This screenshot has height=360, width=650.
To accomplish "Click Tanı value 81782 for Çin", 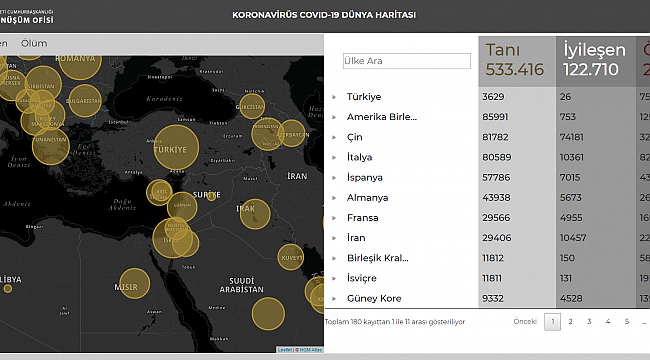I will (x=495, y=137).
